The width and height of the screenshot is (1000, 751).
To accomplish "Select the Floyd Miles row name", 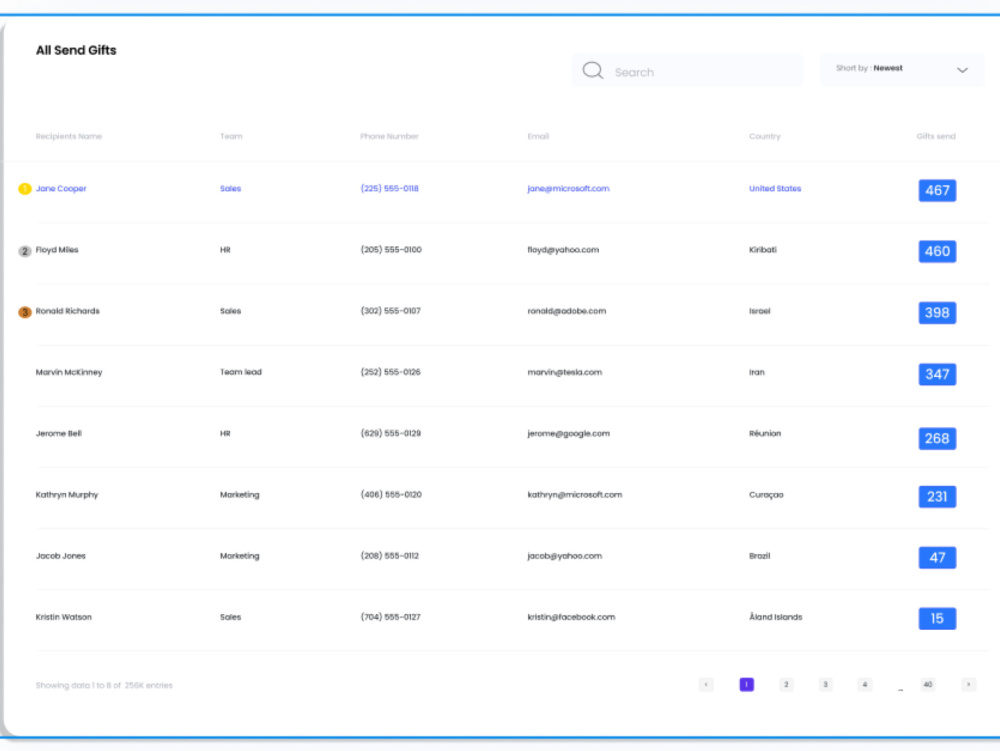I will (57, 250).
